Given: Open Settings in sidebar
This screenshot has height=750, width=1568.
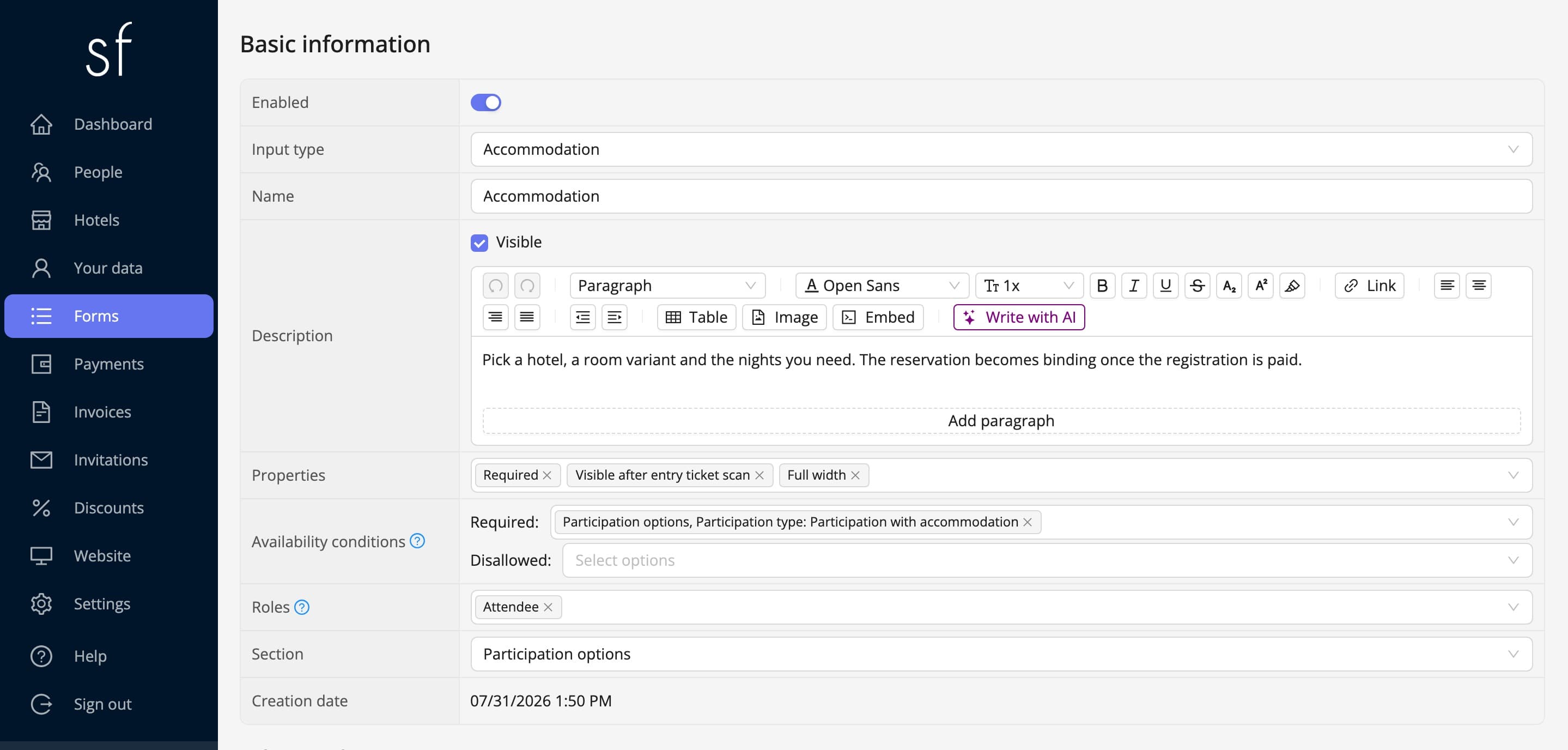Looking at the screenshot, I should [x=109, y=604].
